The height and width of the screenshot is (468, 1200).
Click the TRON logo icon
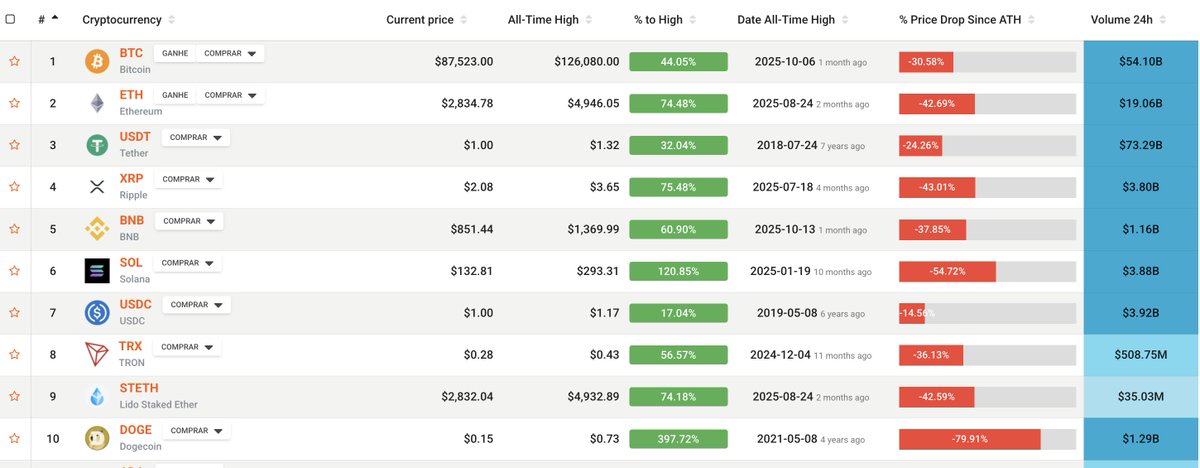coord(97,354)
